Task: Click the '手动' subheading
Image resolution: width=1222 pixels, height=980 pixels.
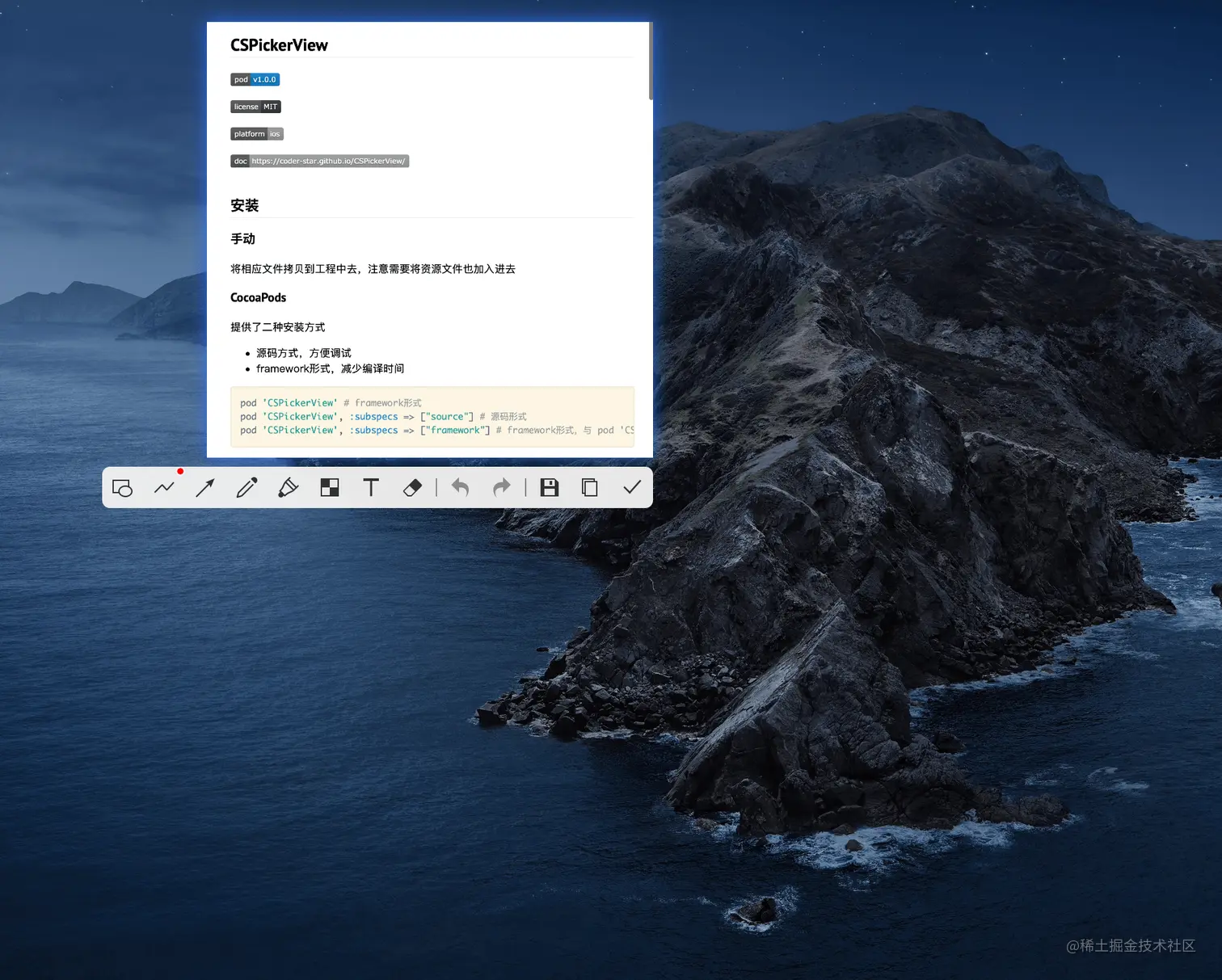Action: [243, 239]
